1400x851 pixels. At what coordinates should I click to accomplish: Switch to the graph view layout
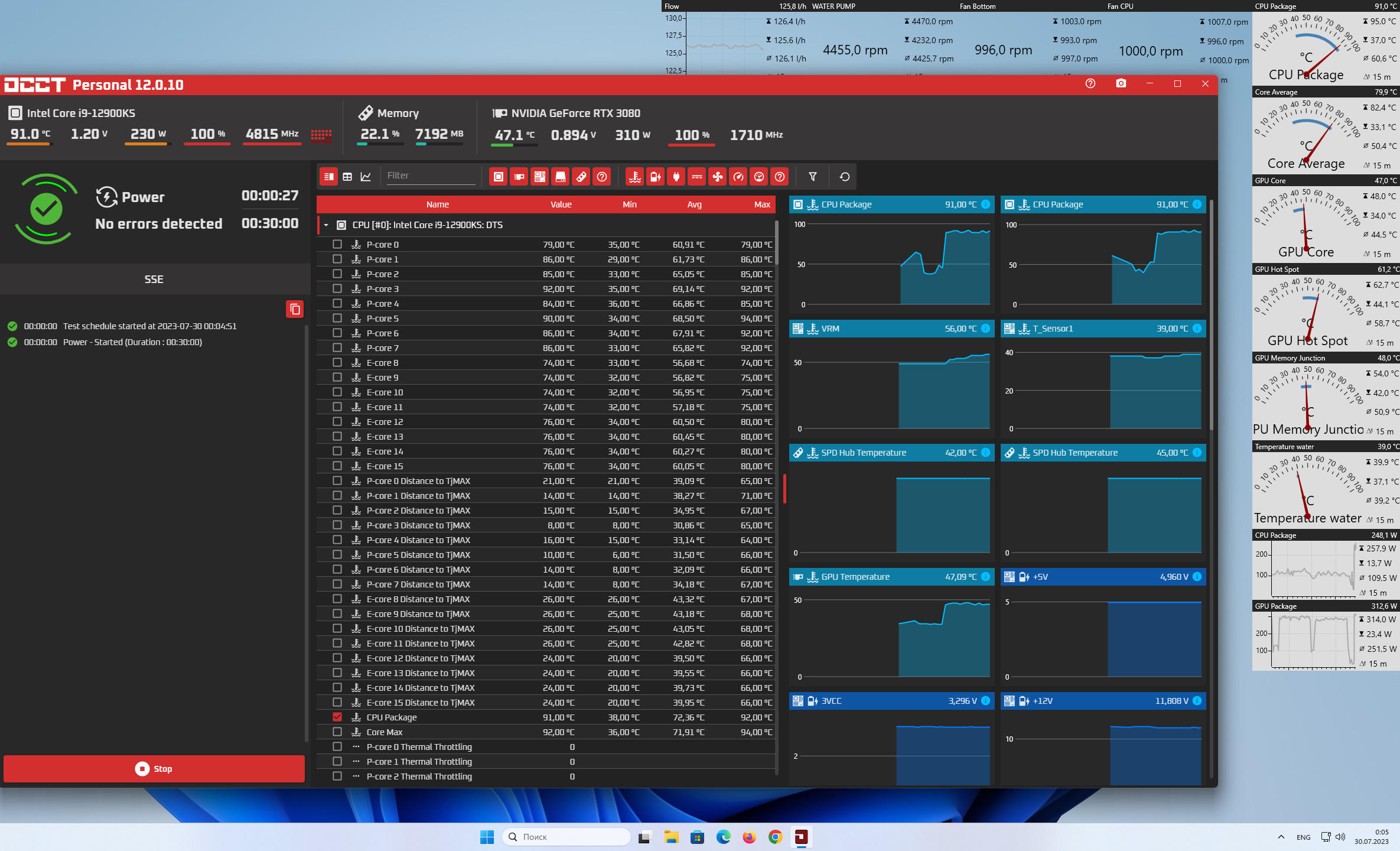pos(366,177)
